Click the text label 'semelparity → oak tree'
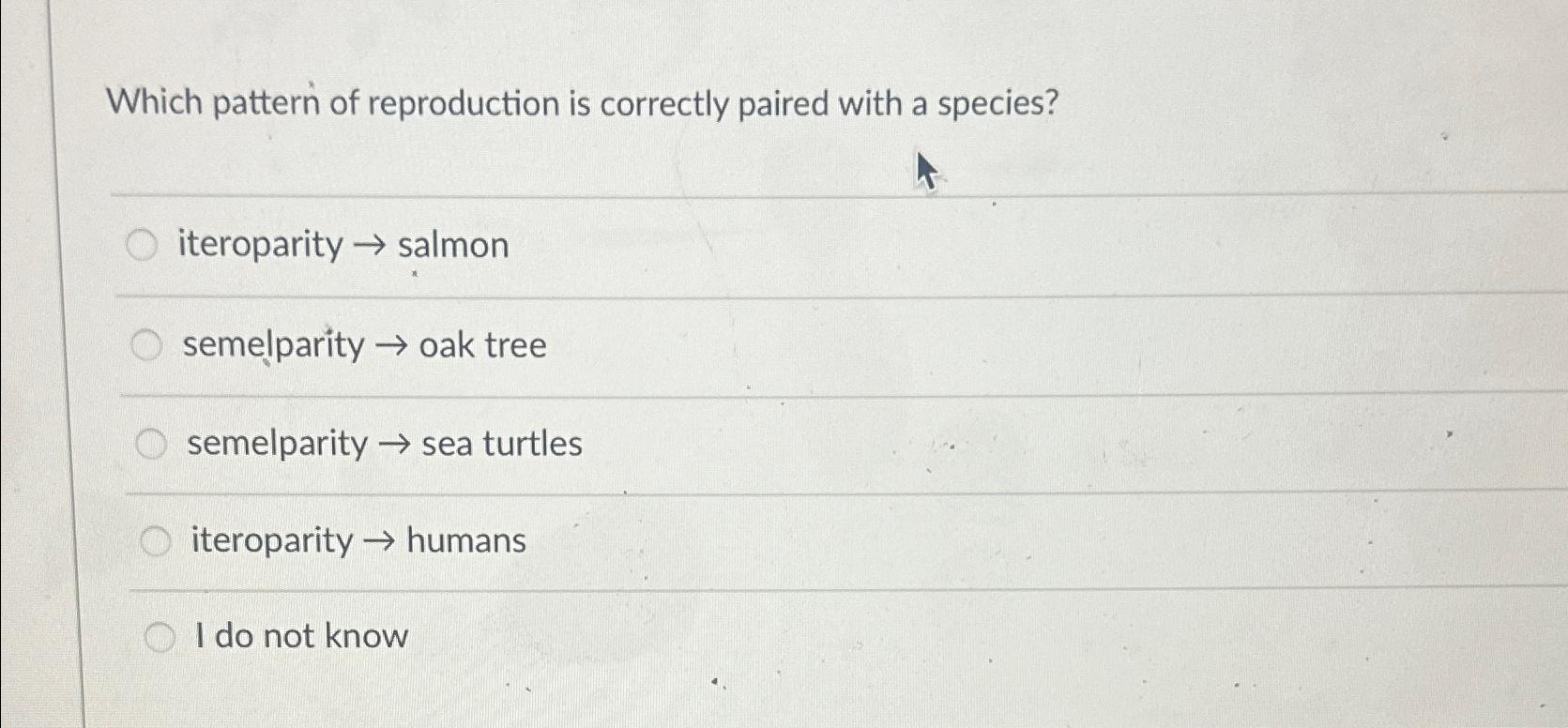 coord(364,346)
